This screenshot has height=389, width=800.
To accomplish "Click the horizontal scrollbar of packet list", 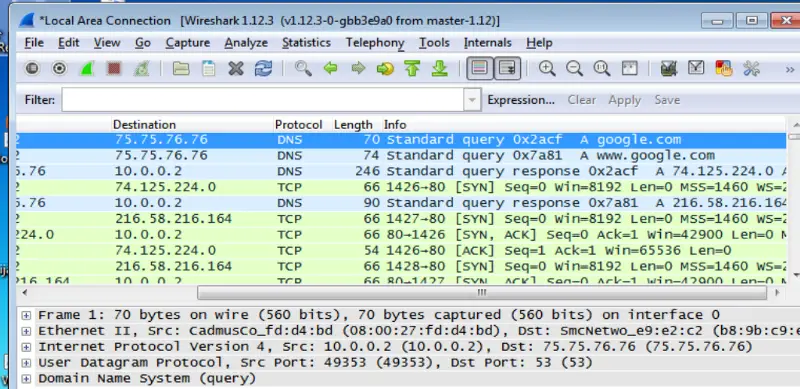I will click(482, 293).
